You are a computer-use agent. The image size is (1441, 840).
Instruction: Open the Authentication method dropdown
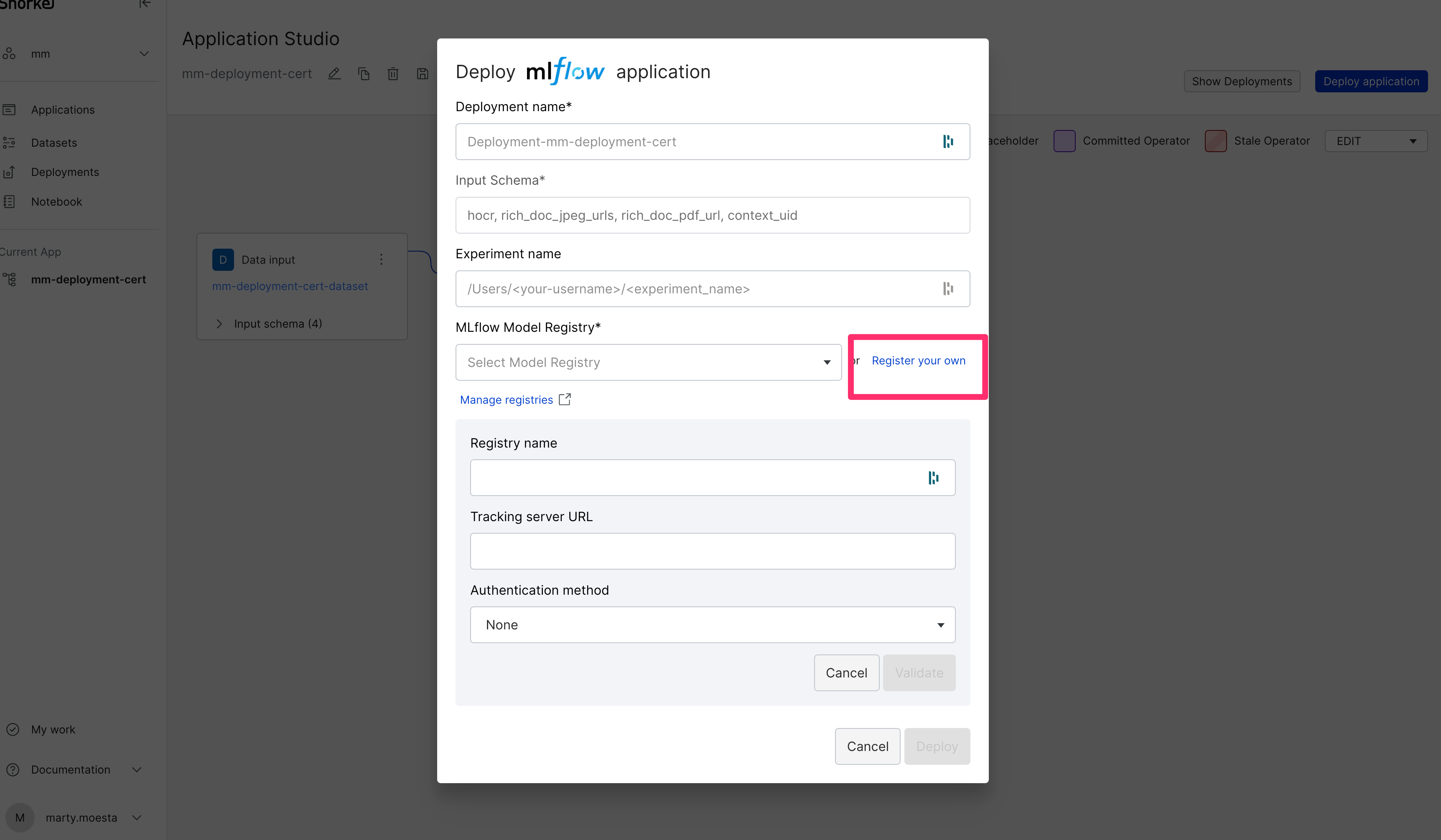[x=713, y=625]
